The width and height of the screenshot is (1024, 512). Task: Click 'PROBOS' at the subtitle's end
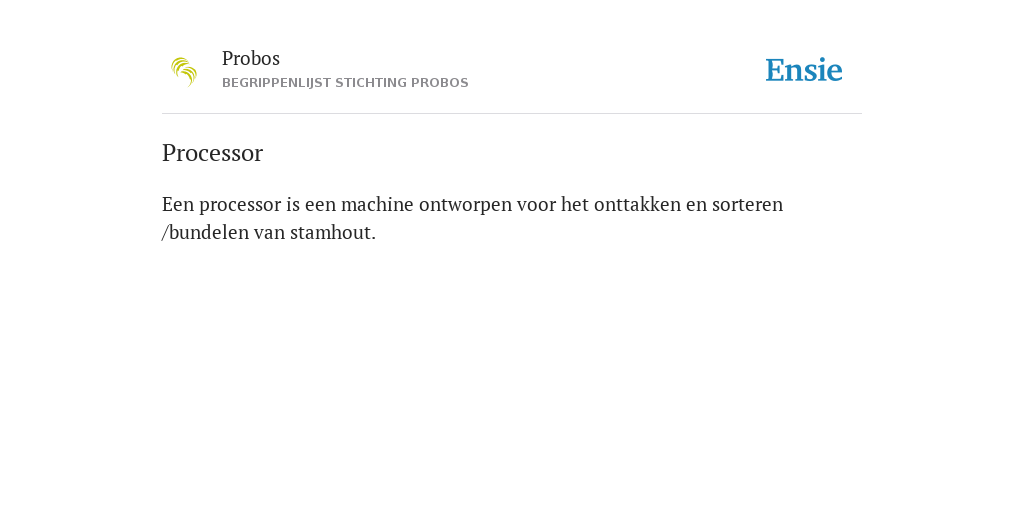coord(440,83)
